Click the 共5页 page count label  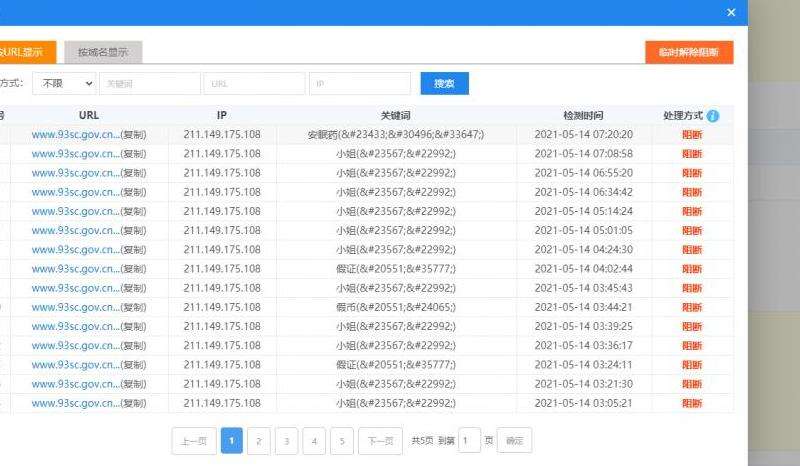click(422, 440)
